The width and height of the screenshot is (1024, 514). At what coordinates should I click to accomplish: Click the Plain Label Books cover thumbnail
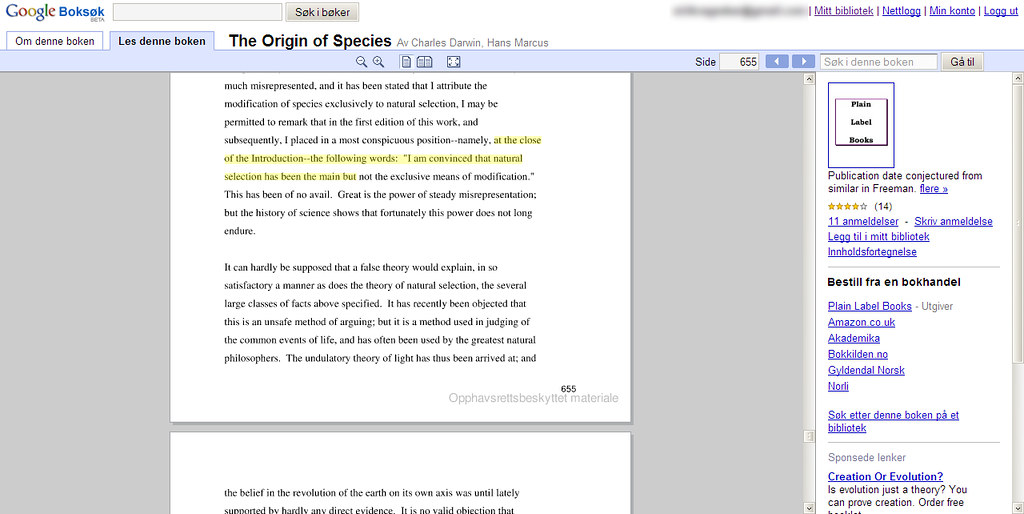861,125
